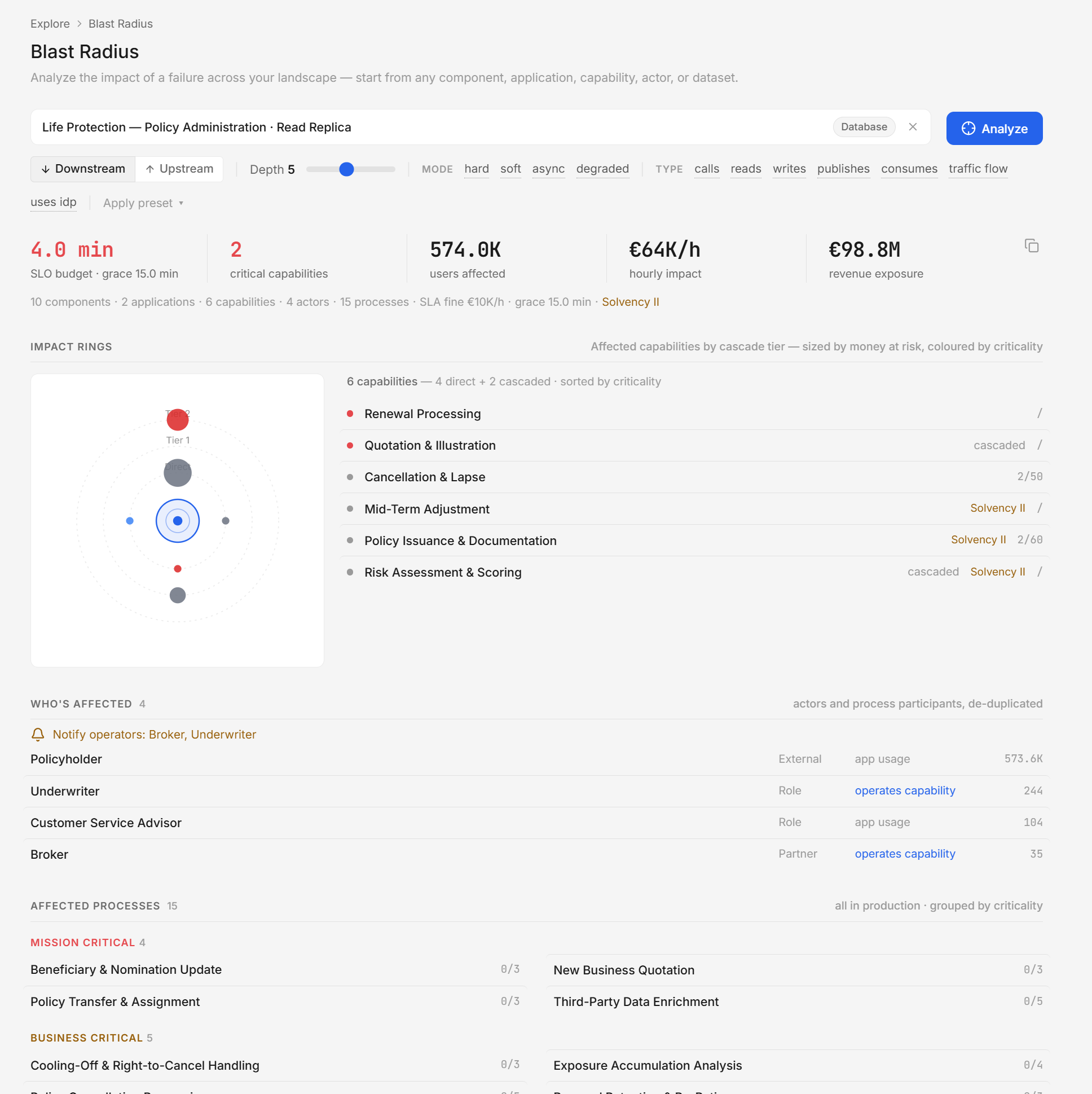Select Renewal Processing capability row

pyautogui.click(x=694, y=414)
